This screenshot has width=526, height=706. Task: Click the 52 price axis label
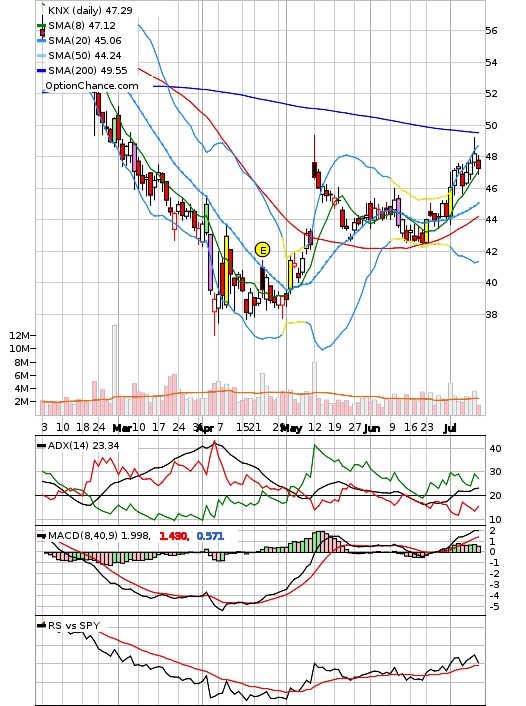[x=491, y=94]
